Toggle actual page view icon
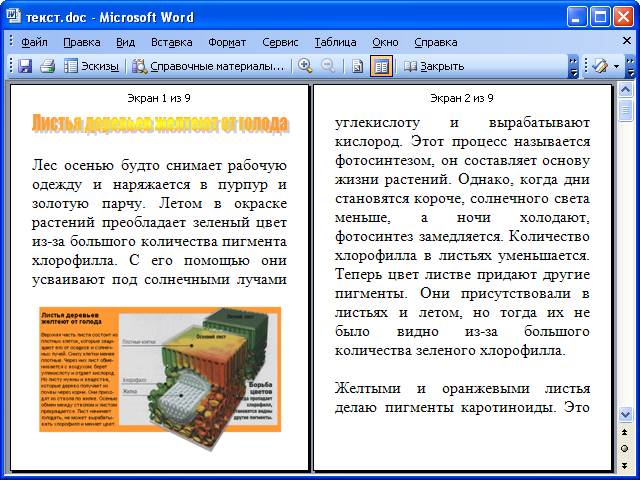The width and height of the screenshot is (640, 480). pyautogui.click(x=358, y=66)
